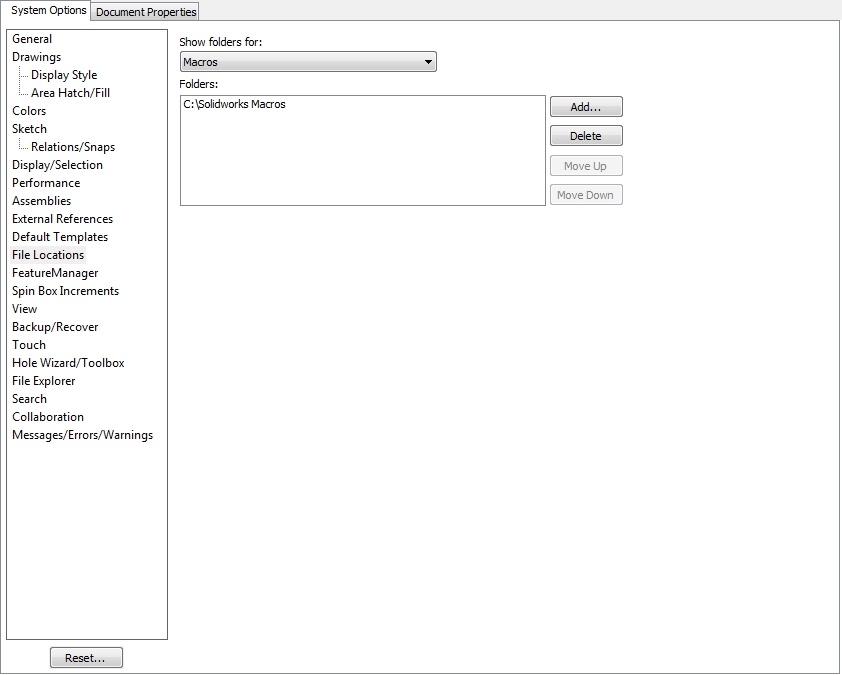
Task: Select Touch in the options tree
Action: [29, 345]
